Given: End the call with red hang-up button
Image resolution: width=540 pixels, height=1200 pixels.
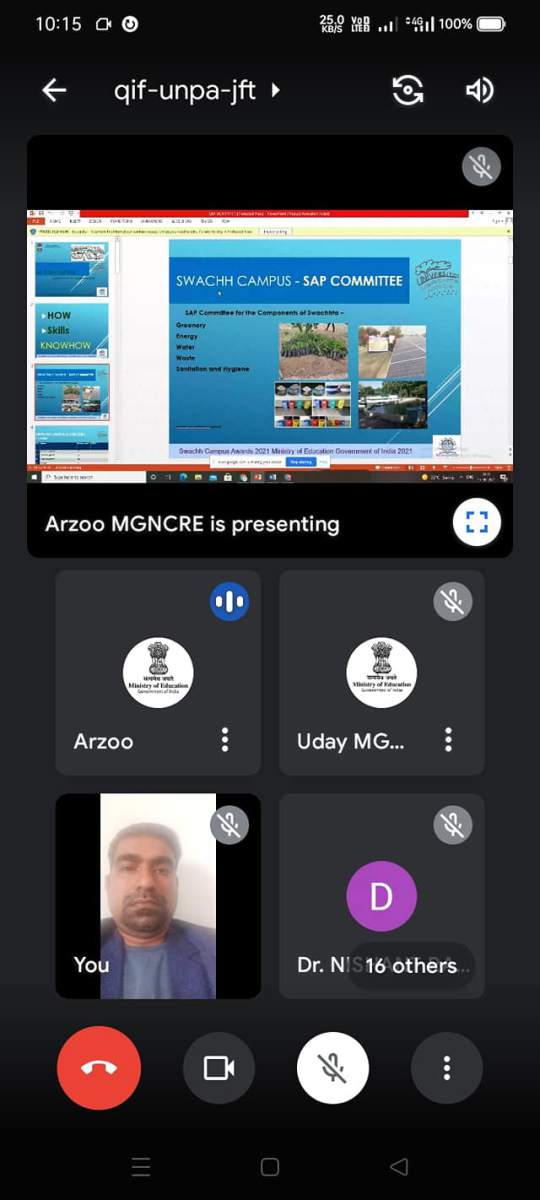Looking at the screenshot, I should [x=99, y=1068].
